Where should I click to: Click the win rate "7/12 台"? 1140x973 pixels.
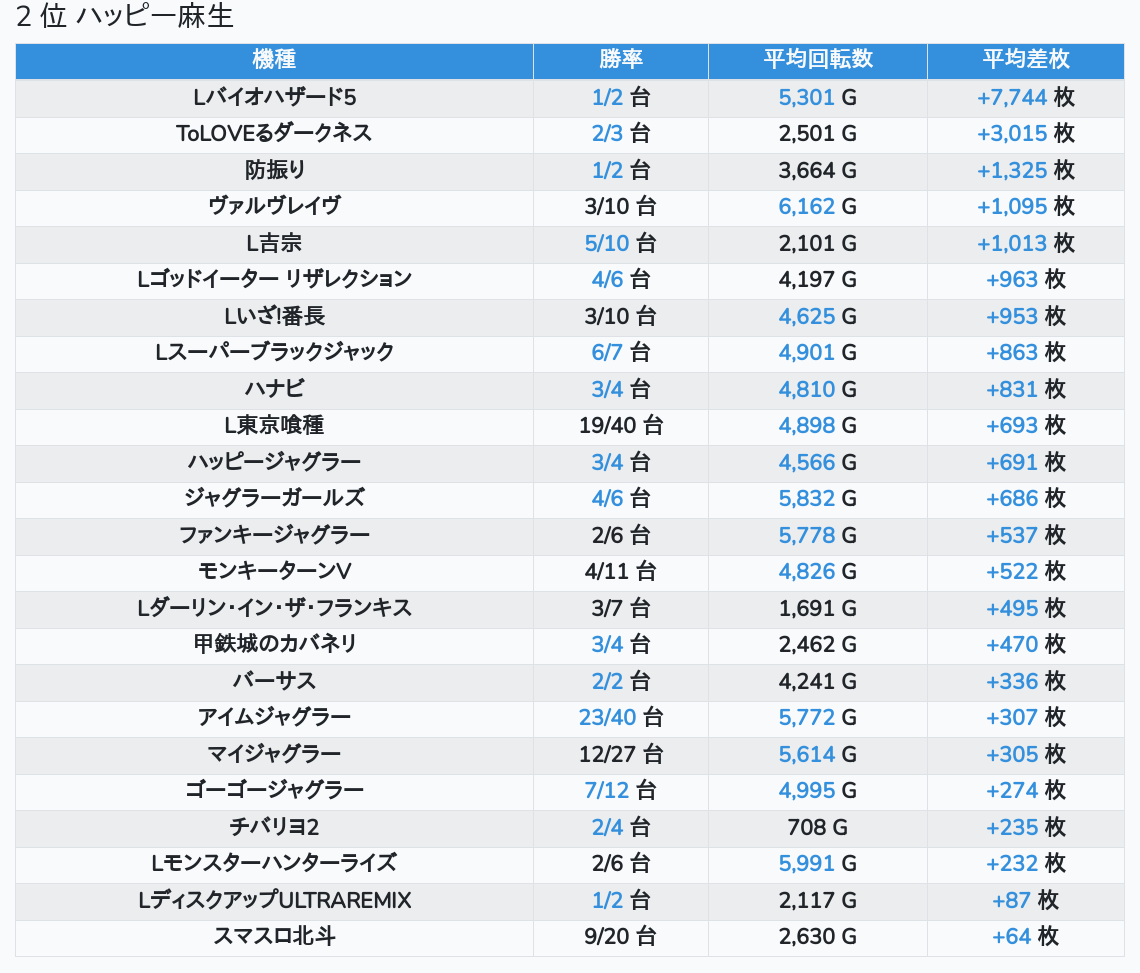click(x=621, y=790)
